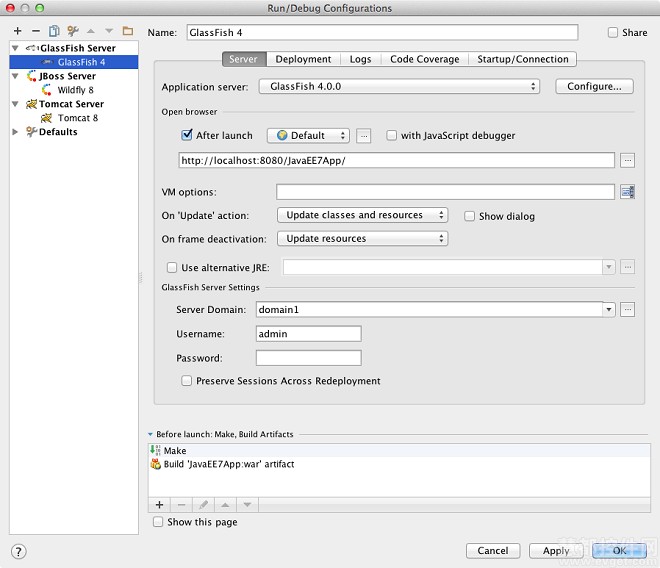The image size is (660, 568).
Task: Expand the Defaults tree node
Action: click(15, 132)
